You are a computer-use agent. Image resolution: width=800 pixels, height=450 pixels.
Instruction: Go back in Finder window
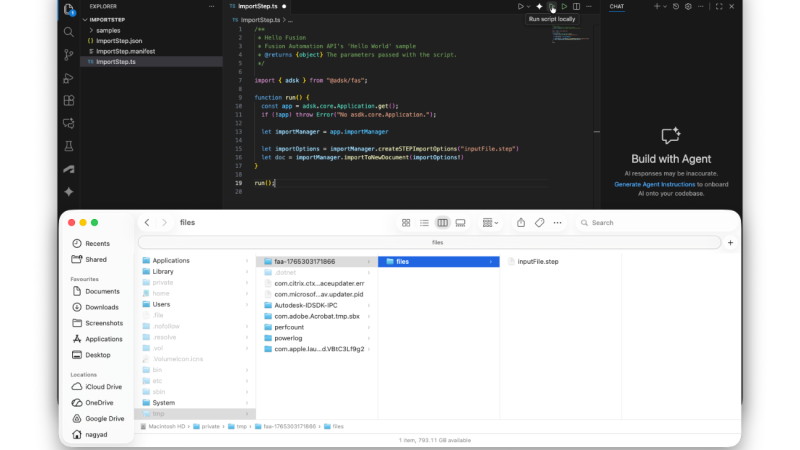(x=147, y=222)
